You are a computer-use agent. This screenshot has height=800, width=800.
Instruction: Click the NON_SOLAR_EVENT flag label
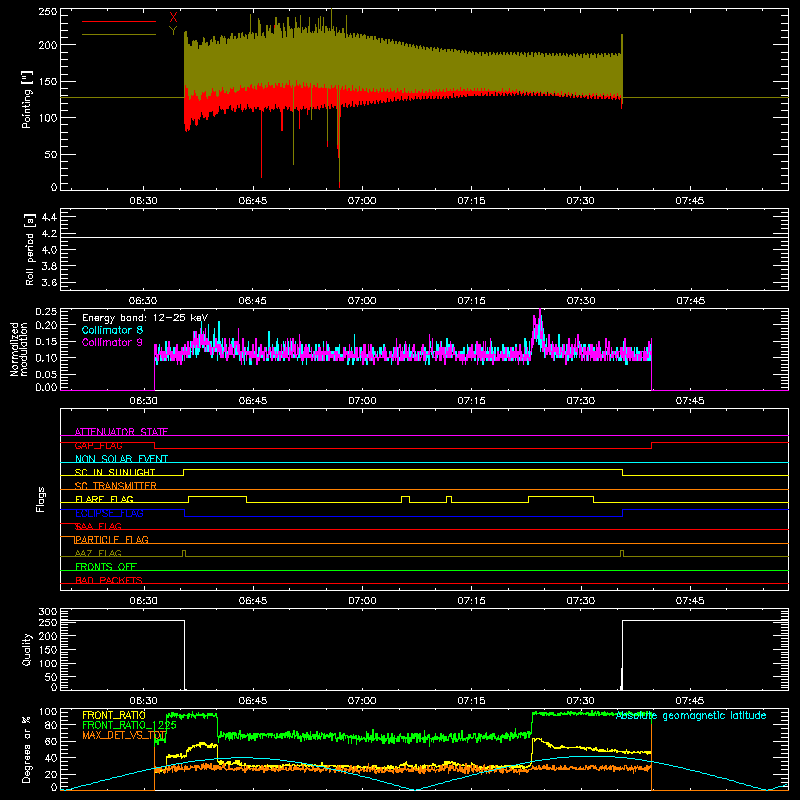(x=121, y=459)
